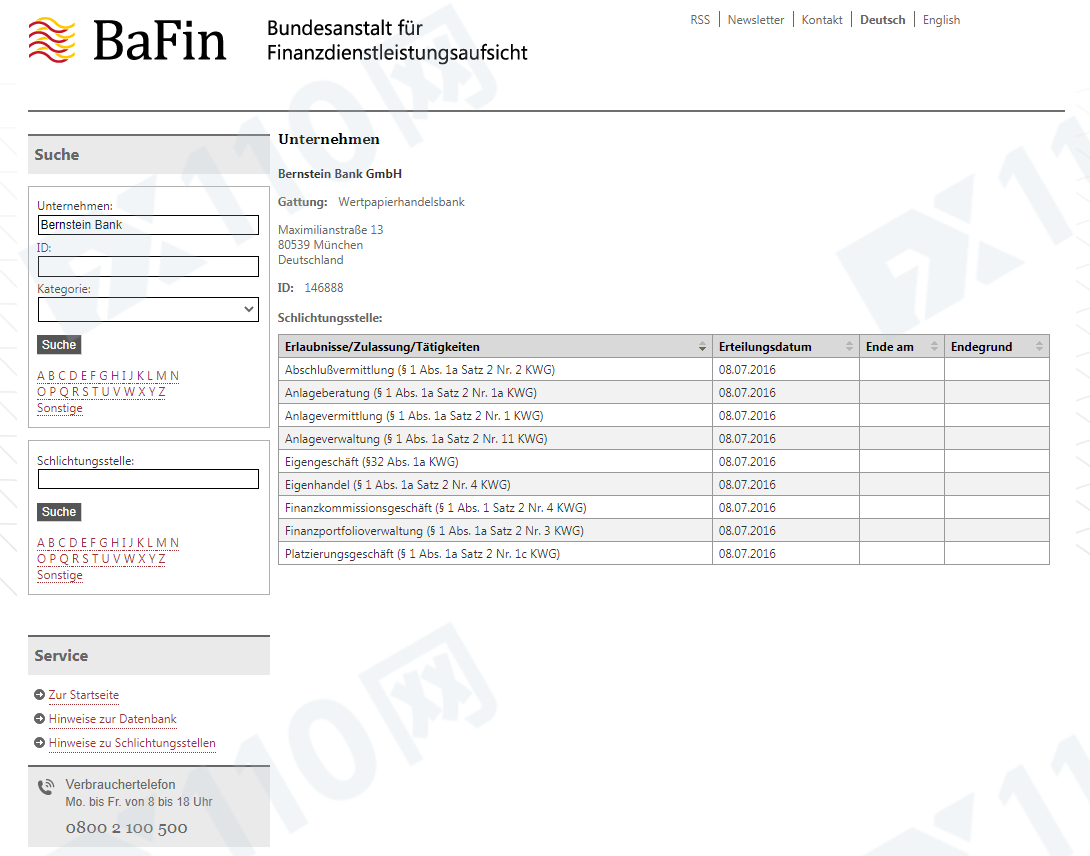Switch language to English
Viewport: 1090px width, 856px height.
941,19
